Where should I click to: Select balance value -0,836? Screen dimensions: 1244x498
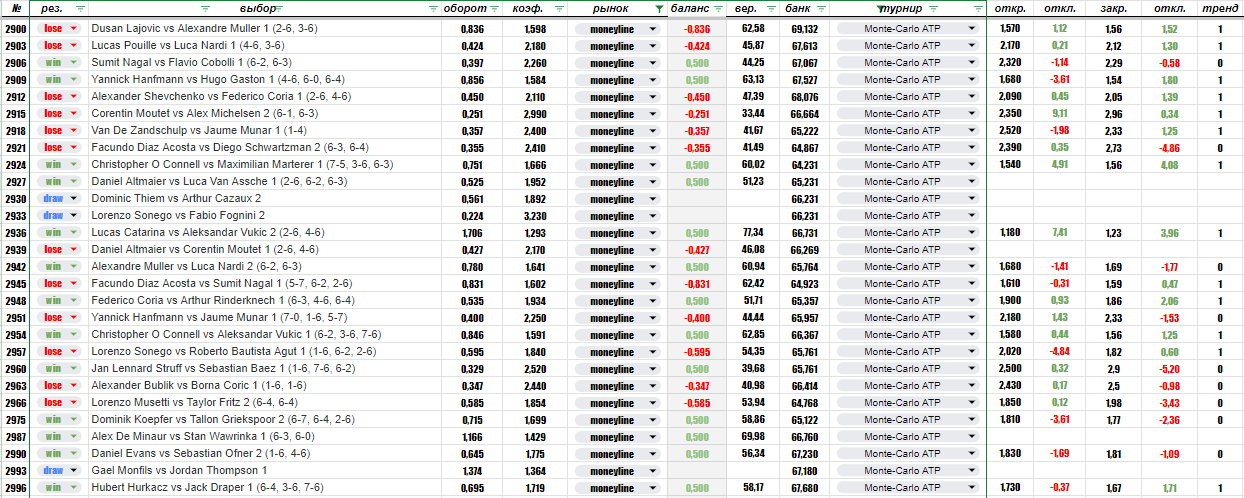pyautogui.click(x=697, y=29)
